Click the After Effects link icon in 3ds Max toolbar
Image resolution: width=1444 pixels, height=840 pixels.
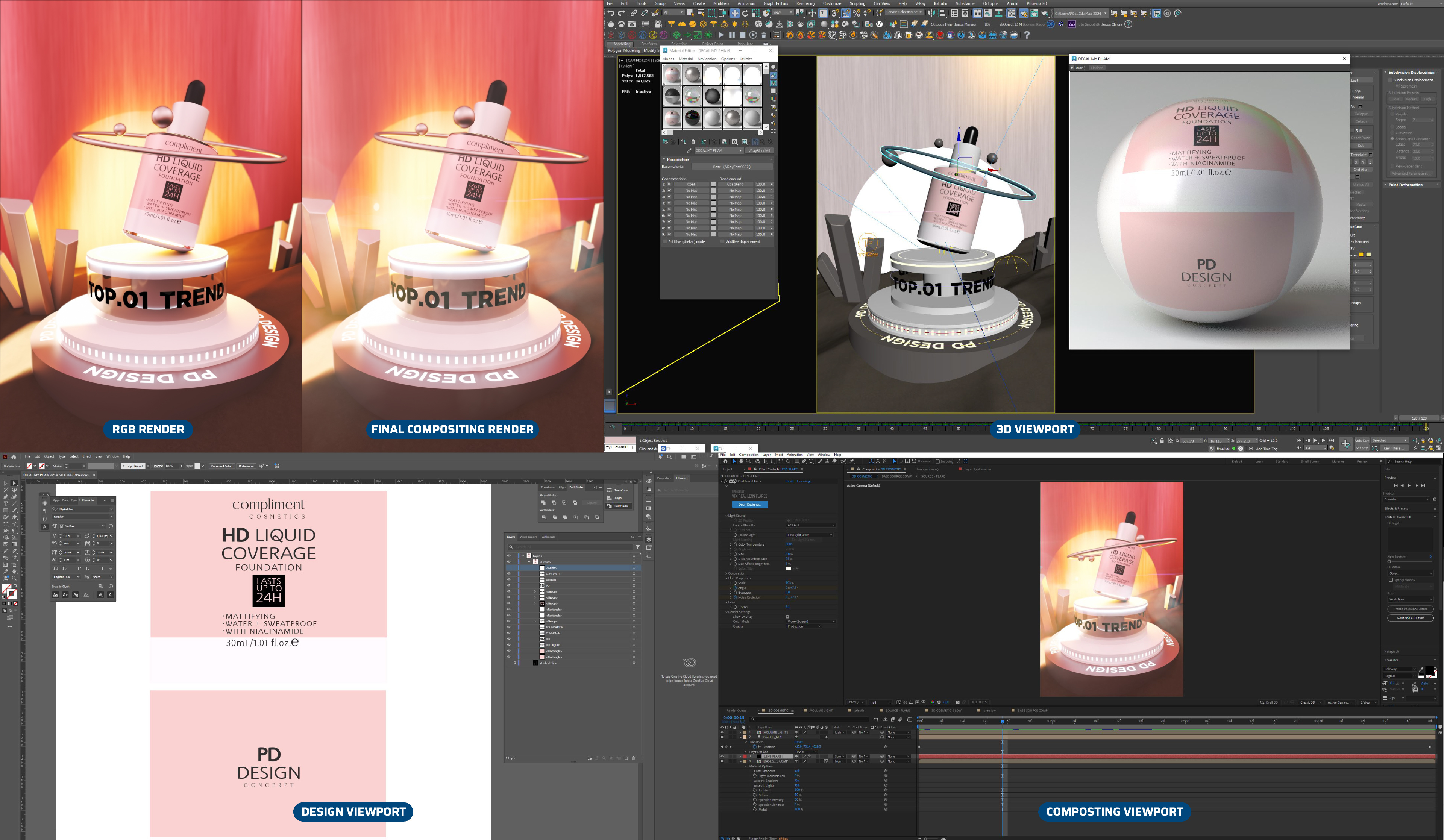[1072, 24]
